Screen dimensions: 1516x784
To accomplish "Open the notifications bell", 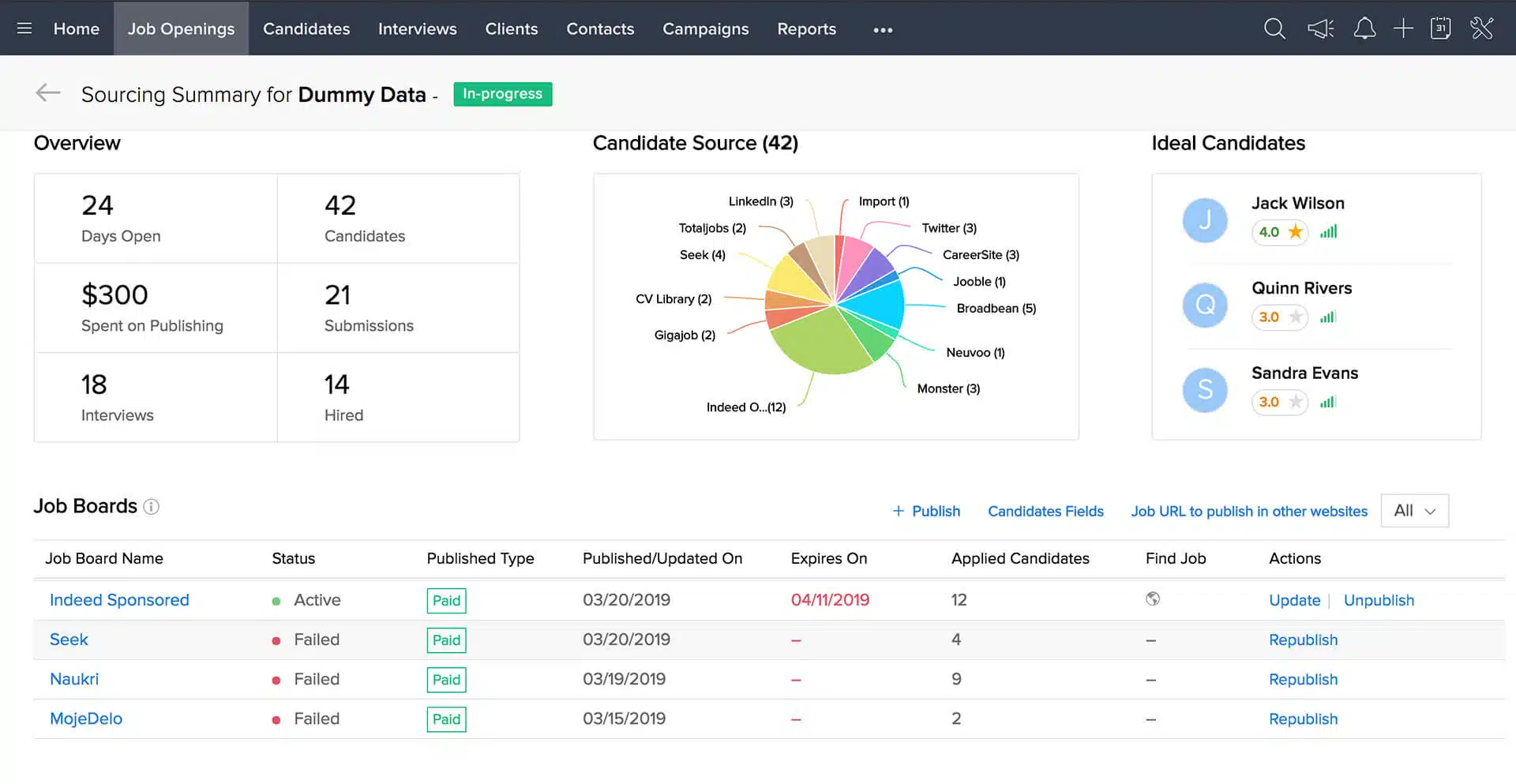I will coord(1364,28).
